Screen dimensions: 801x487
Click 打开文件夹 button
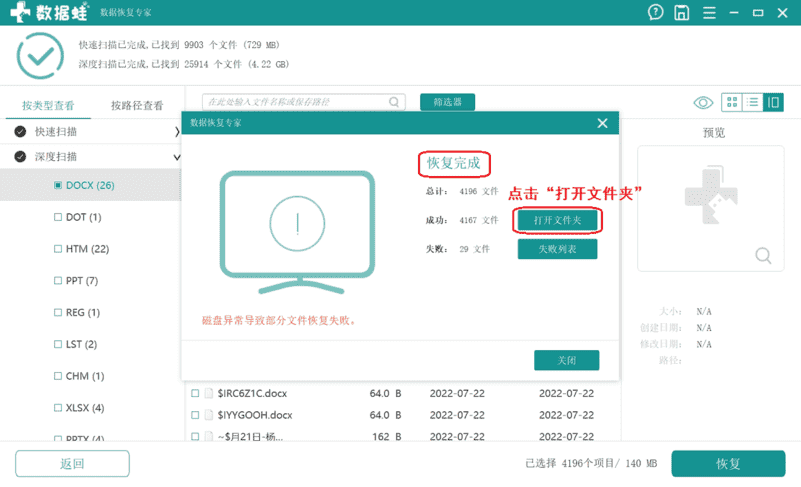[556, 220]
